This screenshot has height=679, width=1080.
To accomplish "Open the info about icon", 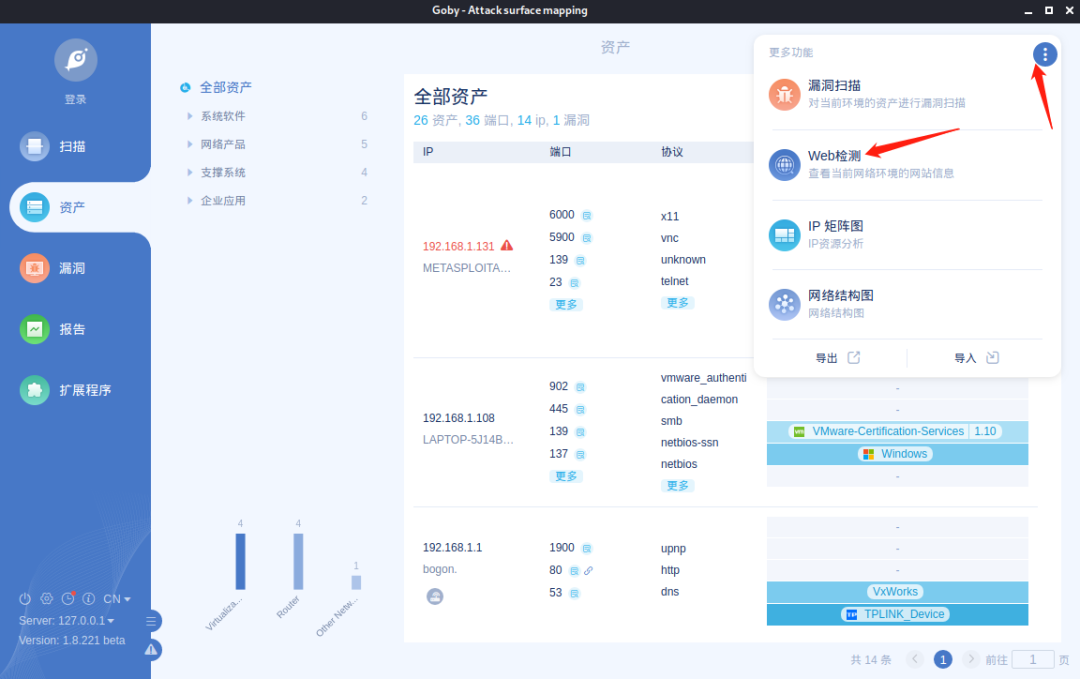I will [x=89, y=599].
